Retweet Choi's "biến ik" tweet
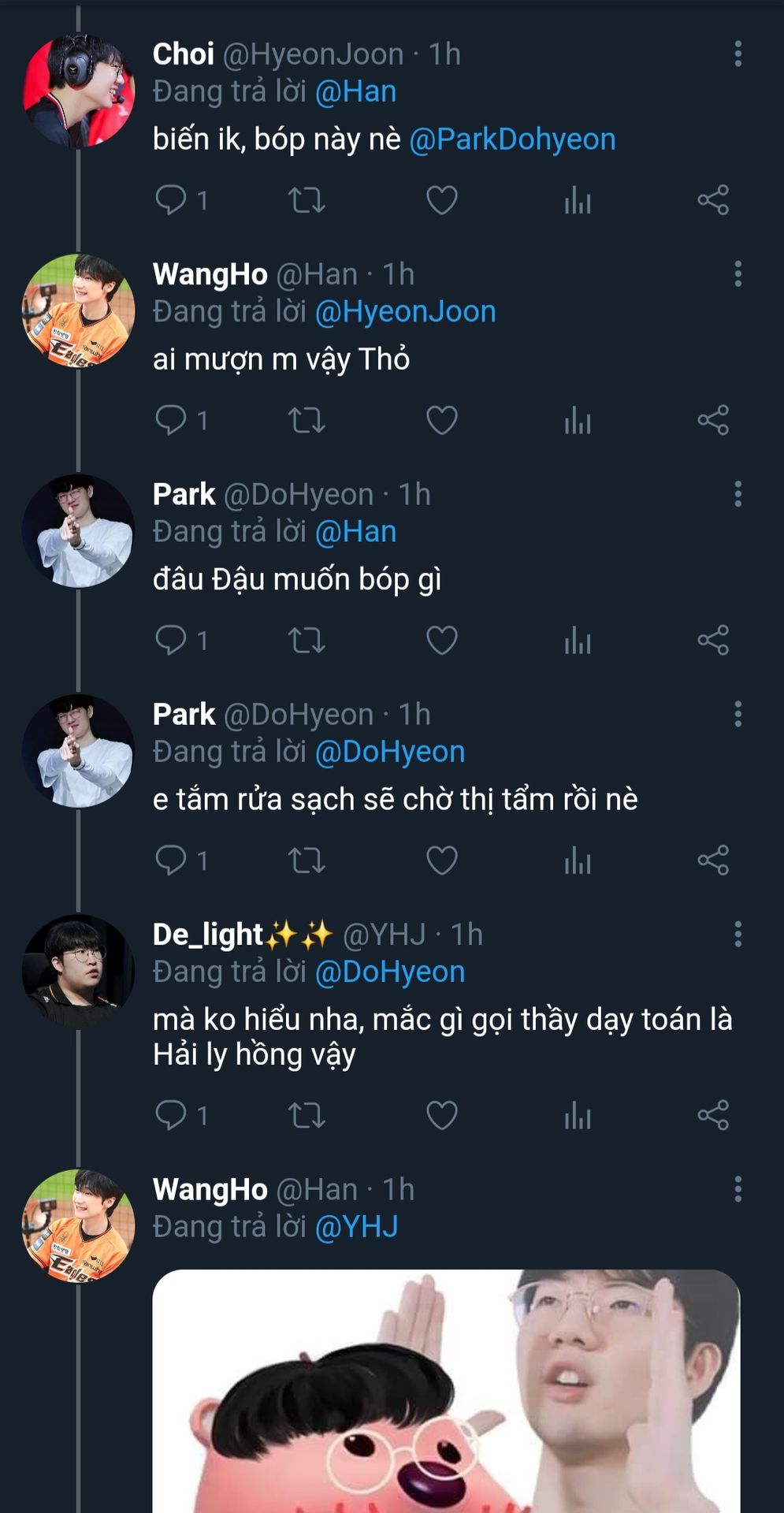Screen dimensions: 784x1513 tap(307, 200)
